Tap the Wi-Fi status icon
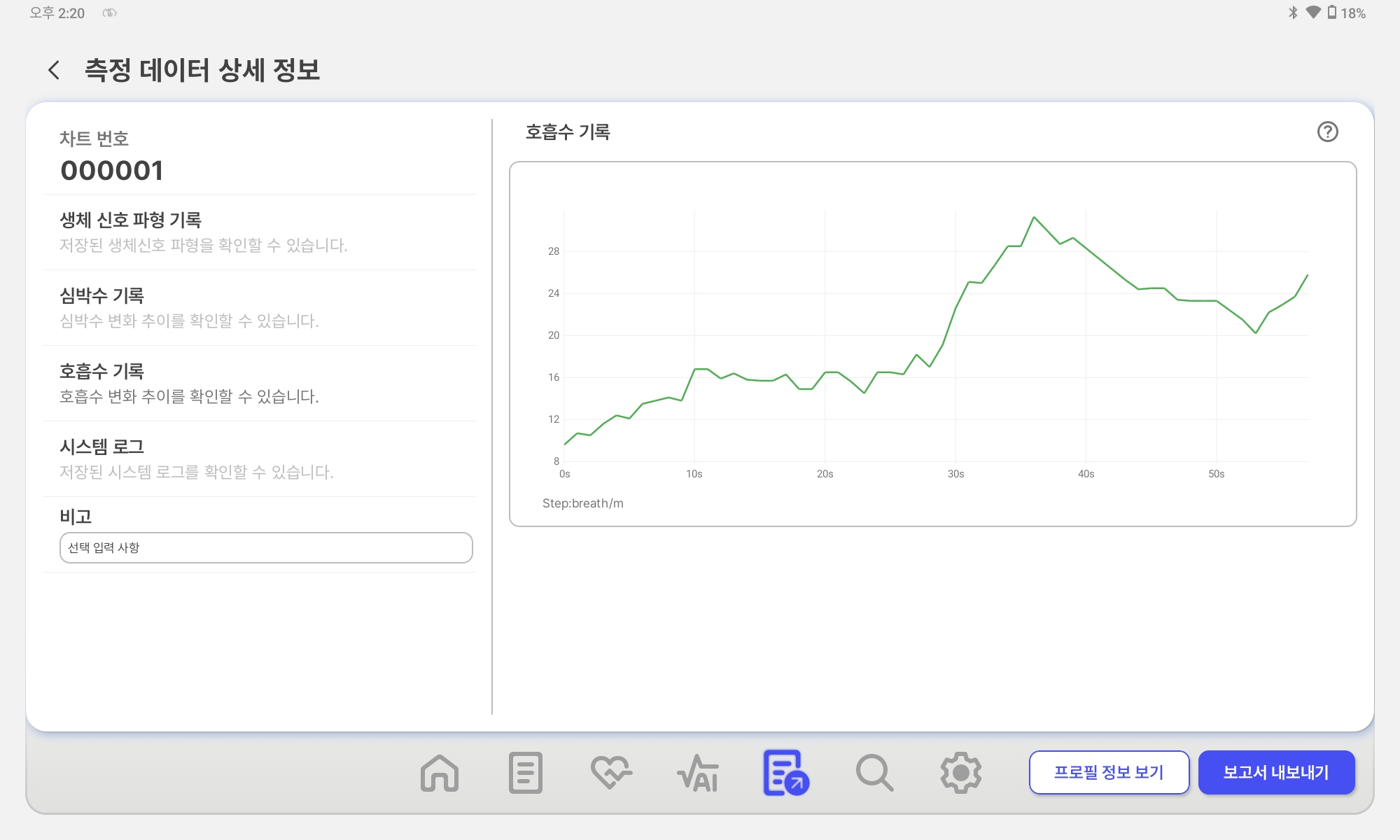Image resolution: width=1400 pixels, height=840 pixels. tap(1313, 13)
